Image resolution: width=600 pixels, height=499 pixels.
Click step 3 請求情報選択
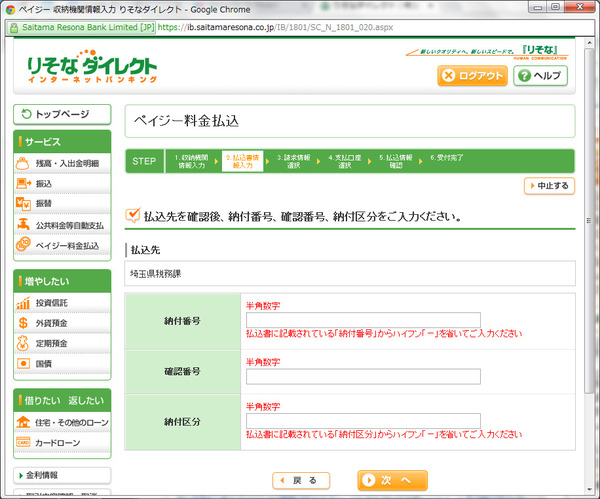point(293,161)
